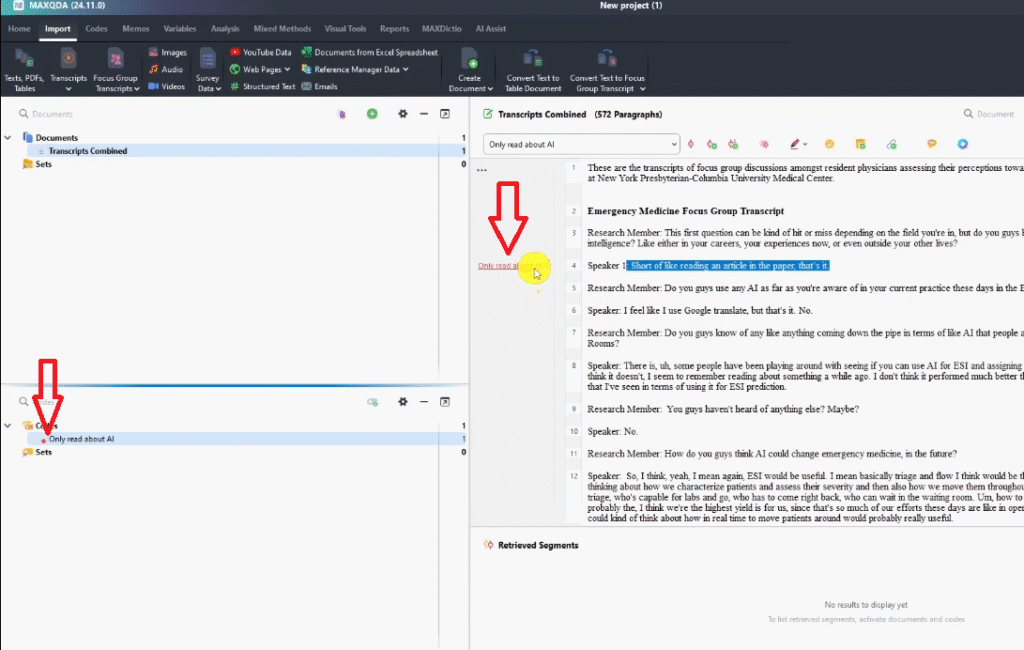Click the AI Assist icon in document toolbar
1024x650 pixels.
963,144
